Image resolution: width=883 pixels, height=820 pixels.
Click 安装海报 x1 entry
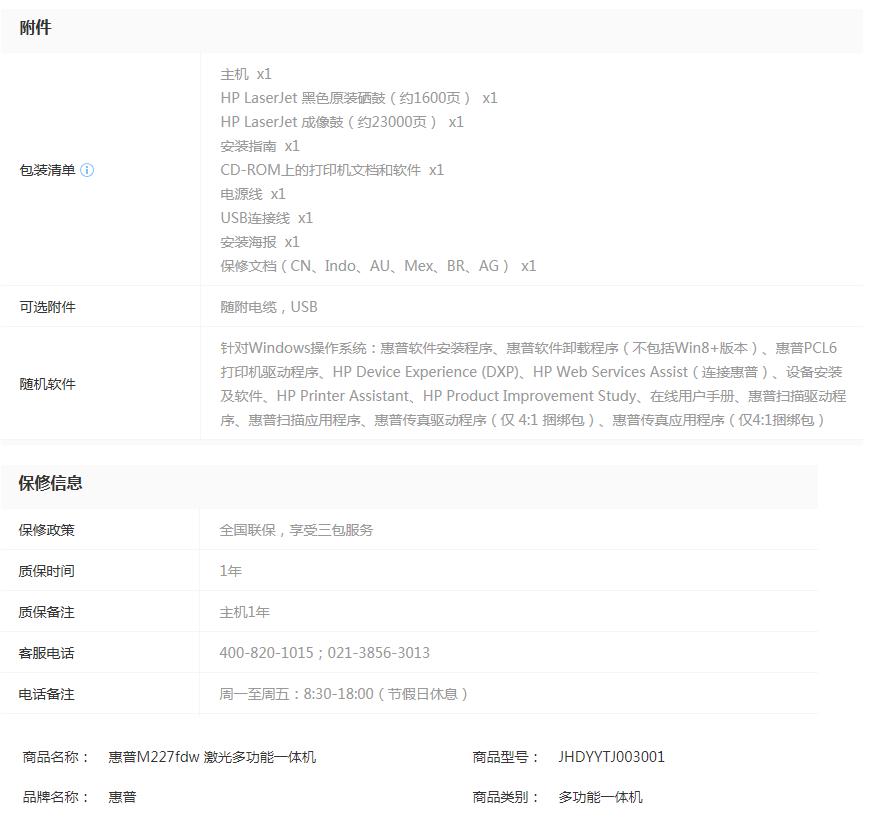(260, 242)
